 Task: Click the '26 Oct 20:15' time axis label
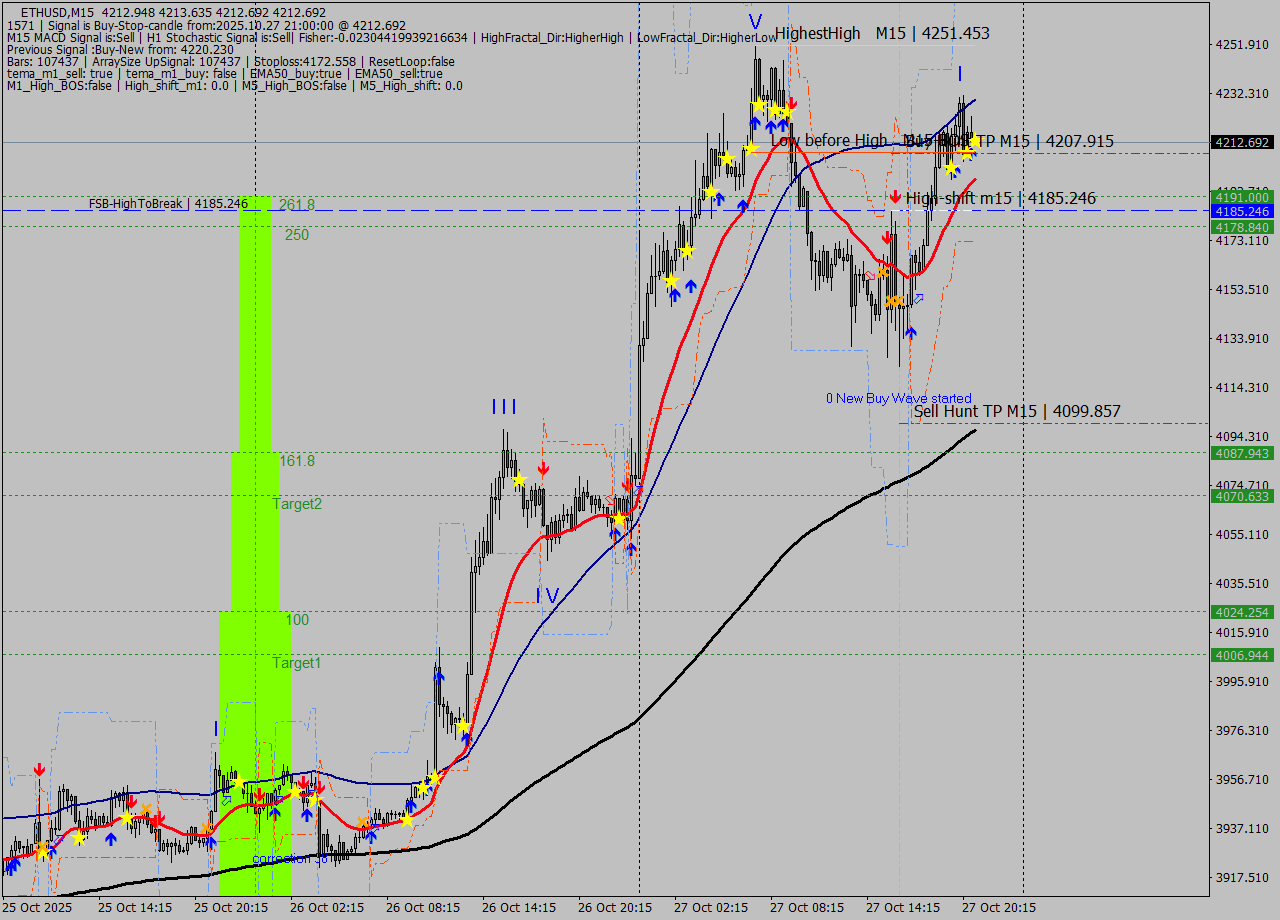click(616, 908)
